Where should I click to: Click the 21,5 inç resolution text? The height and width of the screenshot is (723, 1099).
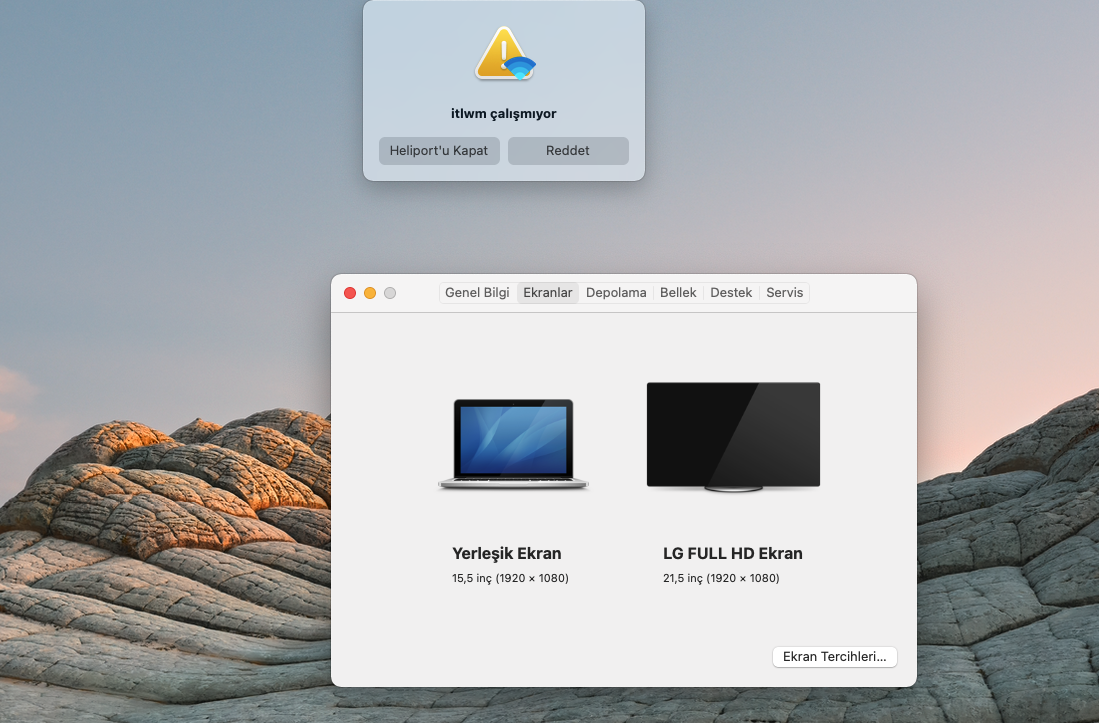[721, 578]
